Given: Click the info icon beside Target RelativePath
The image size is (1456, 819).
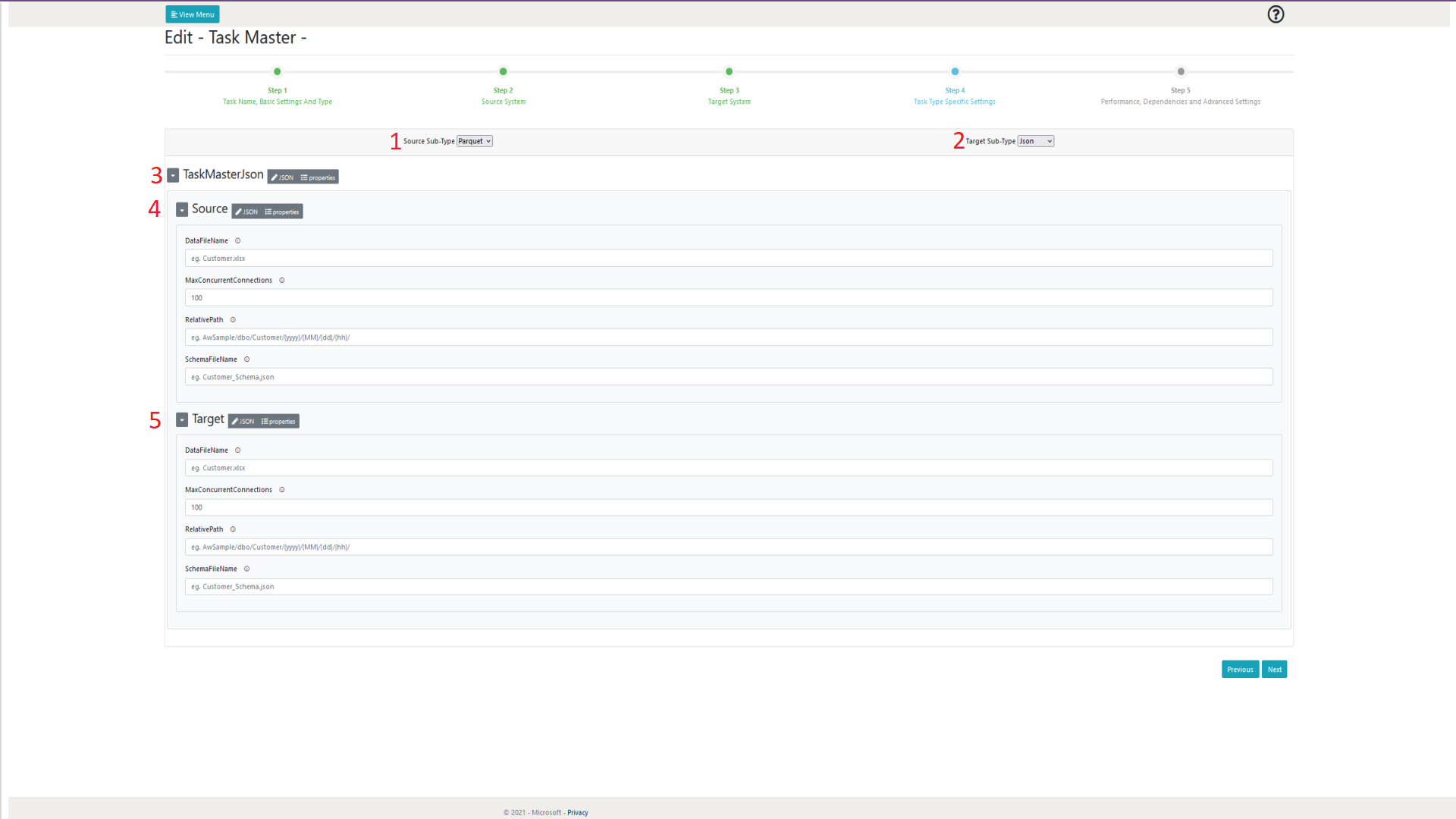Looking at the screenshot, I should [x=233, y=529].
